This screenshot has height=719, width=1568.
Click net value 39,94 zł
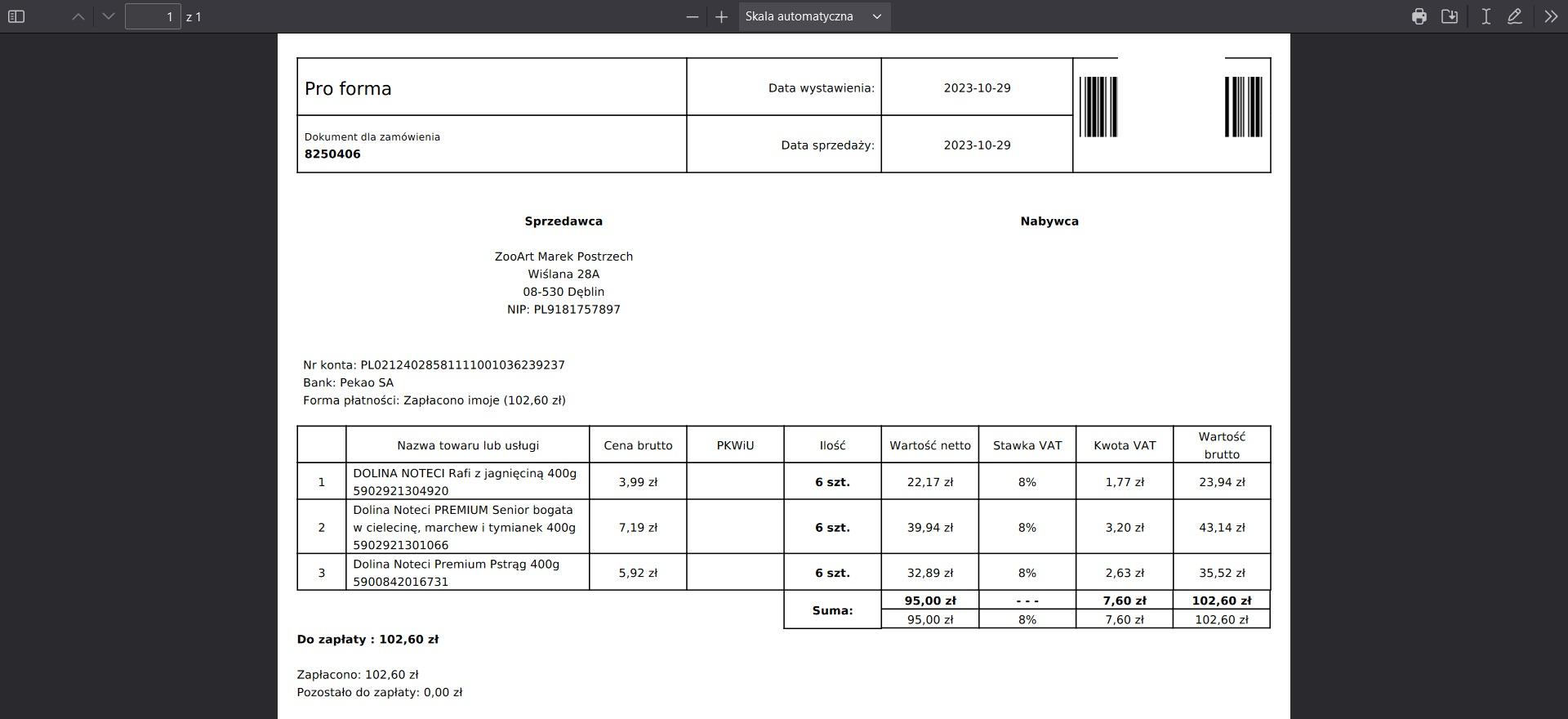(930, 528)
